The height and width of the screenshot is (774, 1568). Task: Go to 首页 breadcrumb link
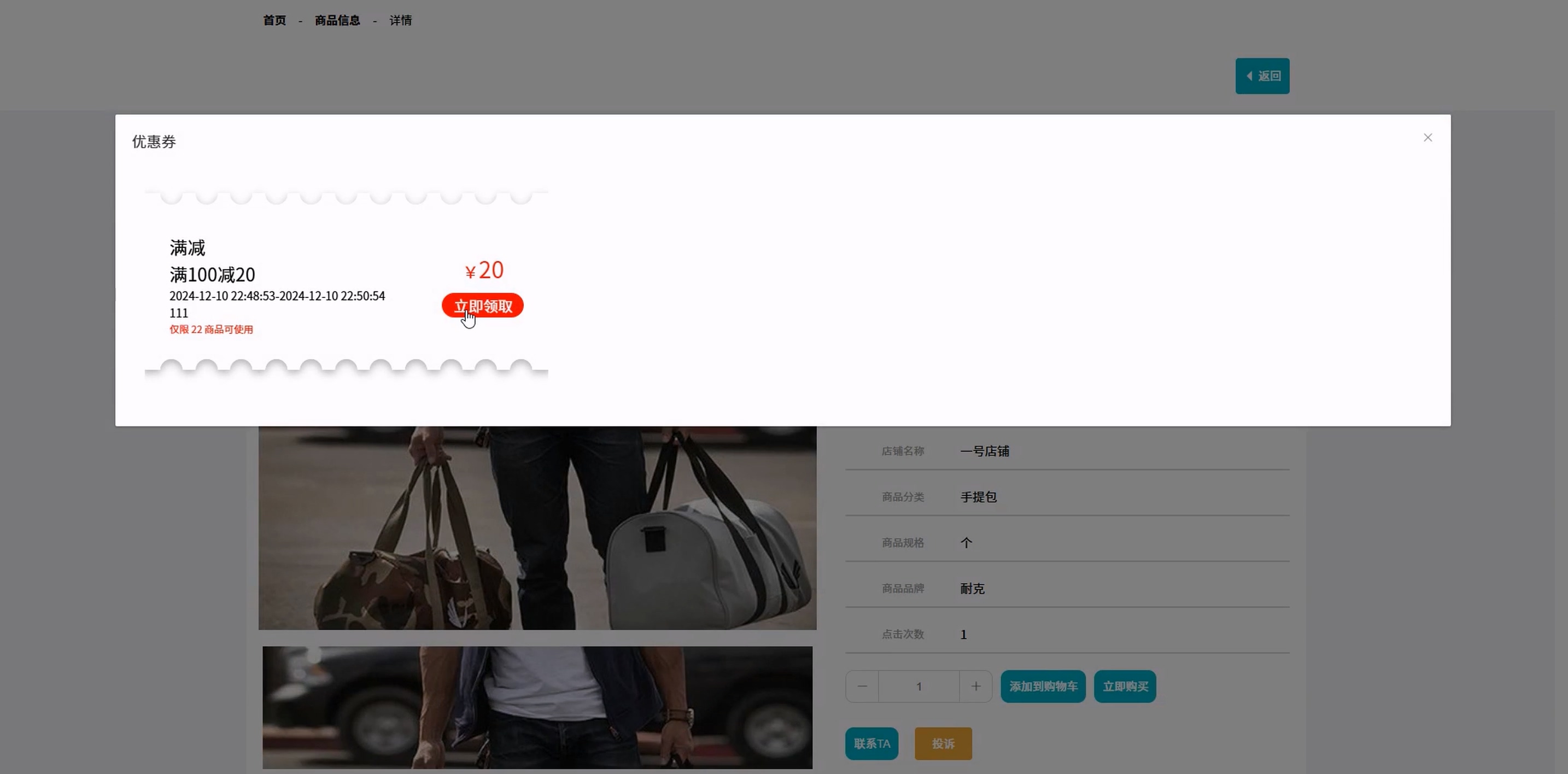pos(274,21)
